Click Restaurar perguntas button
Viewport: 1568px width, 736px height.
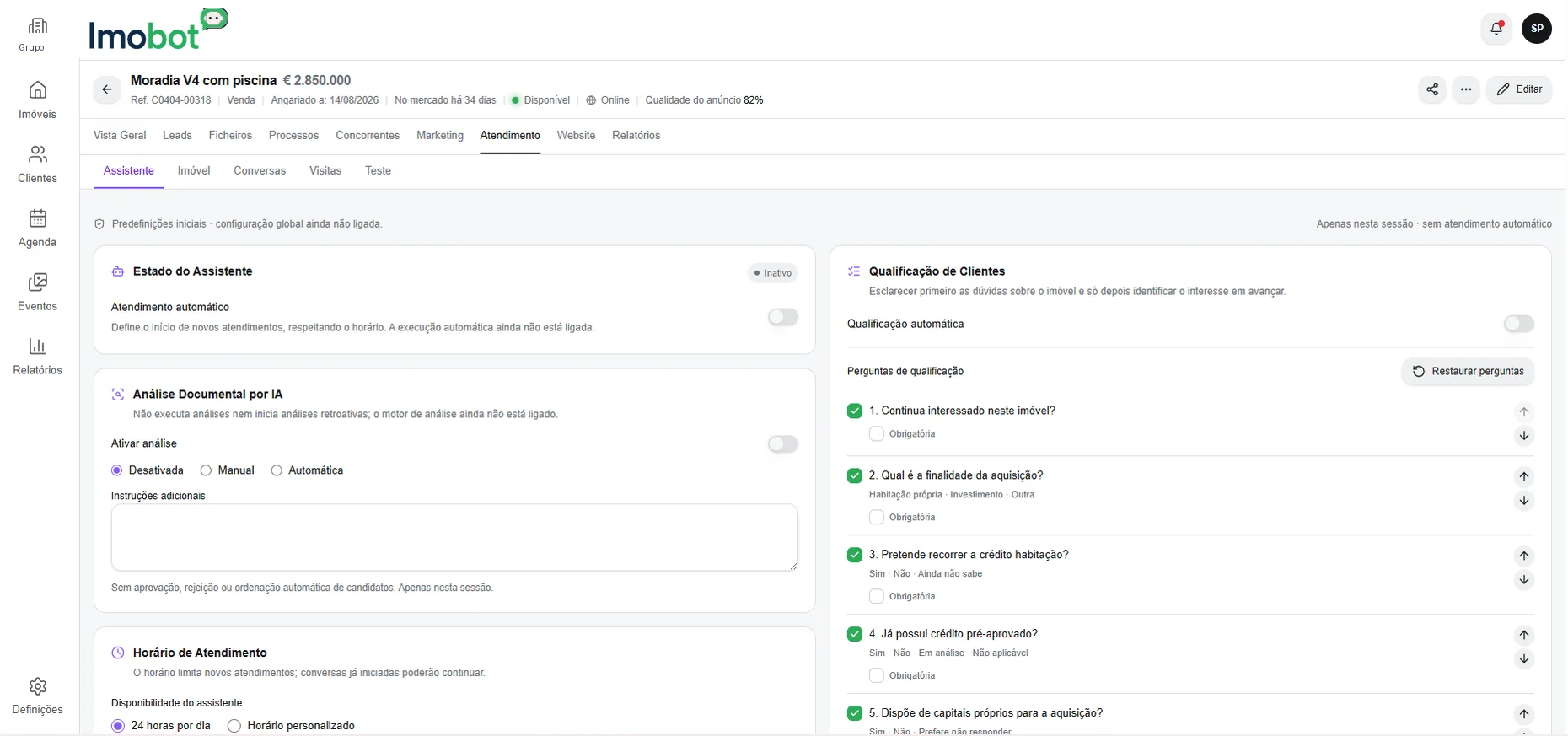(x=1468, y=371)
